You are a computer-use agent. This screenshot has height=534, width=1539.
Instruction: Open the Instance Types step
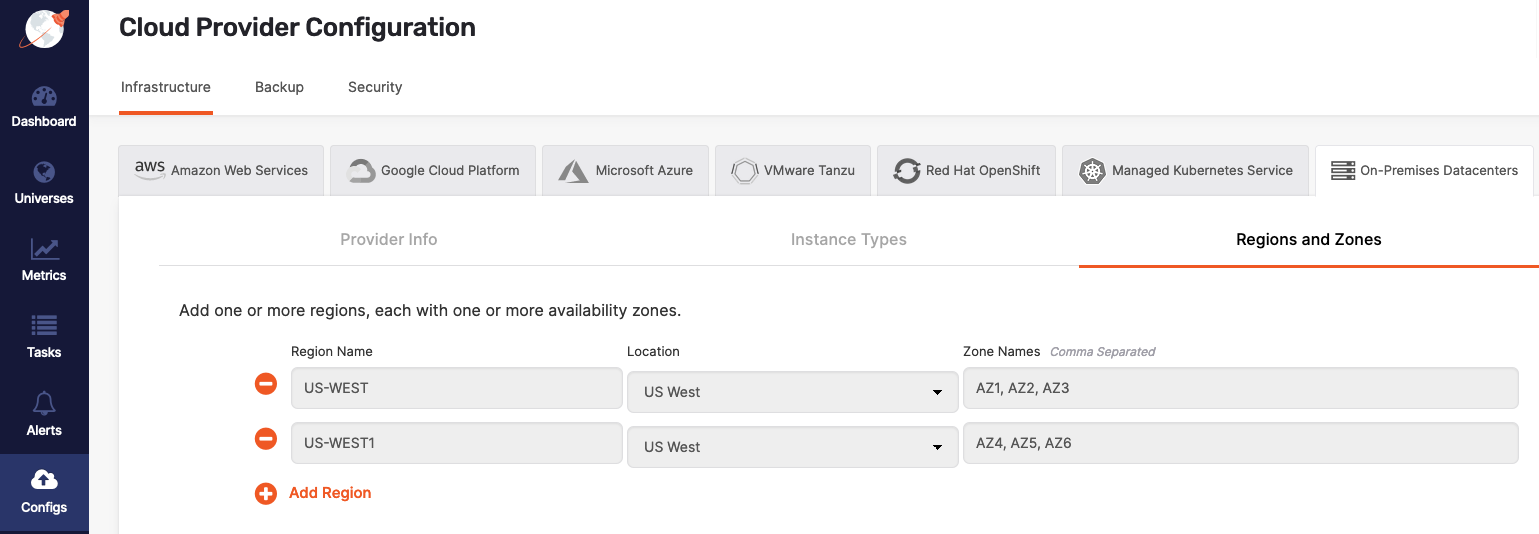tap(848, 240)
